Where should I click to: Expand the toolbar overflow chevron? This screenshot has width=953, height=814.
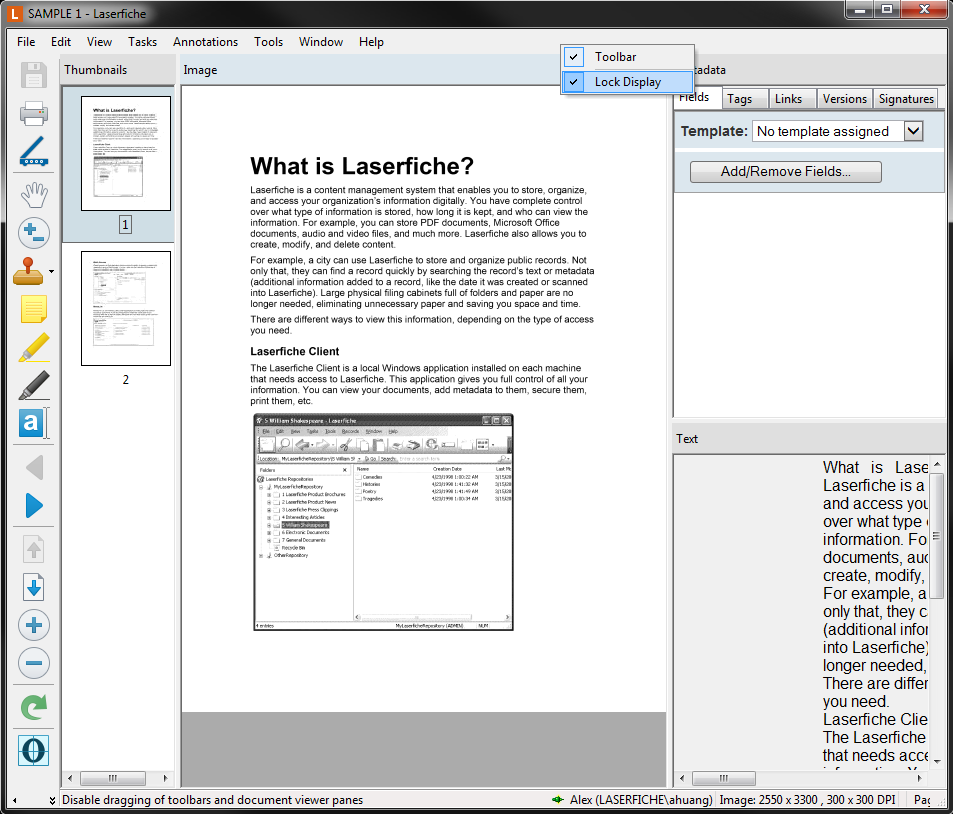52,800
